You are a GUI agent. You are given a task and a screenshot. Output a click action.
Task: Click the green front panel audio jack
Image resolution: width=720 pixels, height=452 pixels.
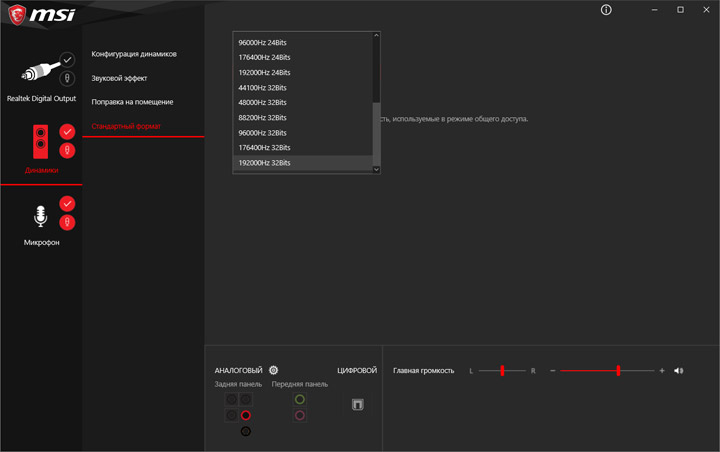pyautogui.click(x=299, y=399)
